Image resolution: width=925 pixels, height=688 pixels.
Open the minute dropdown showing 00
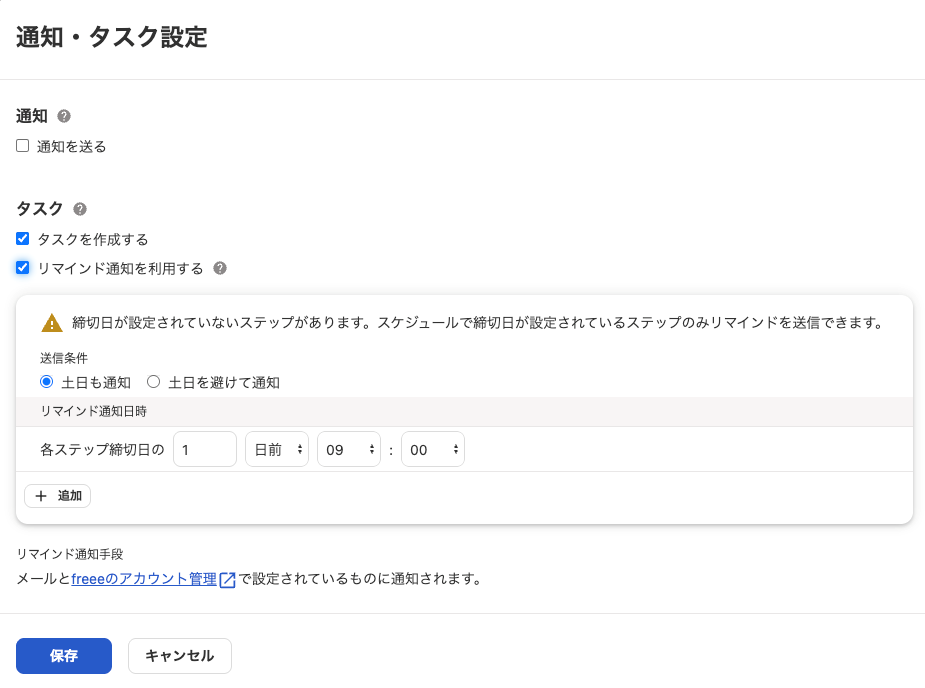click(x=433, y=450)
